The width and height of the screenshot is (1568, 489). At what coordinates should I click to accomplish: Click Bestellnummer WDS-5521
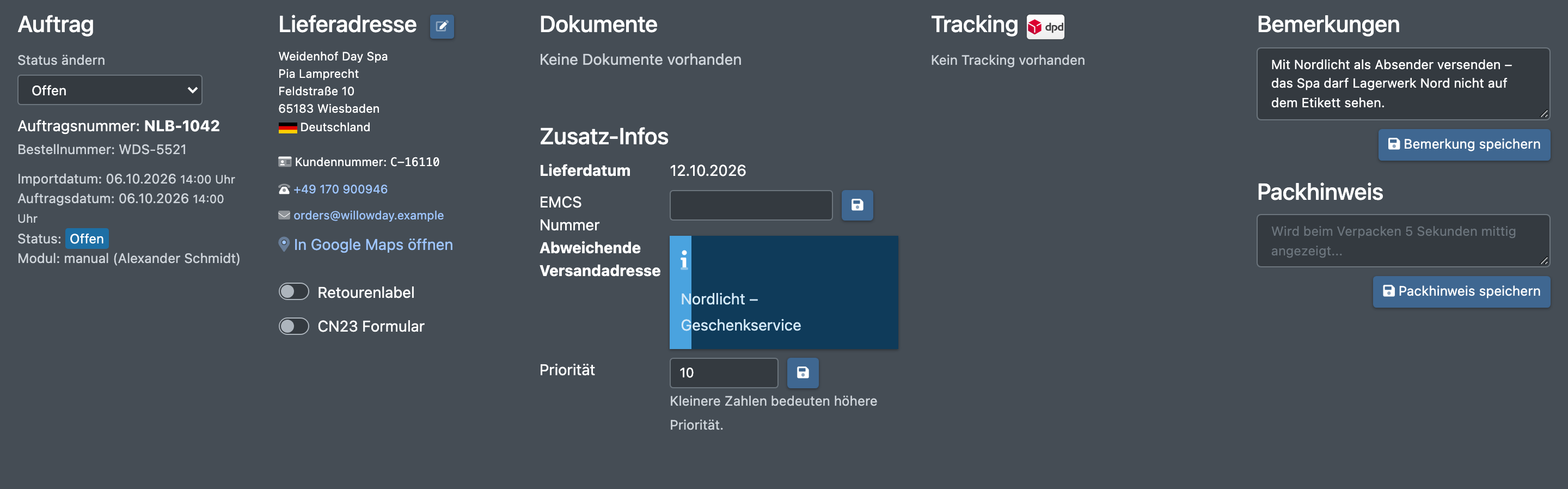[102, 150]
